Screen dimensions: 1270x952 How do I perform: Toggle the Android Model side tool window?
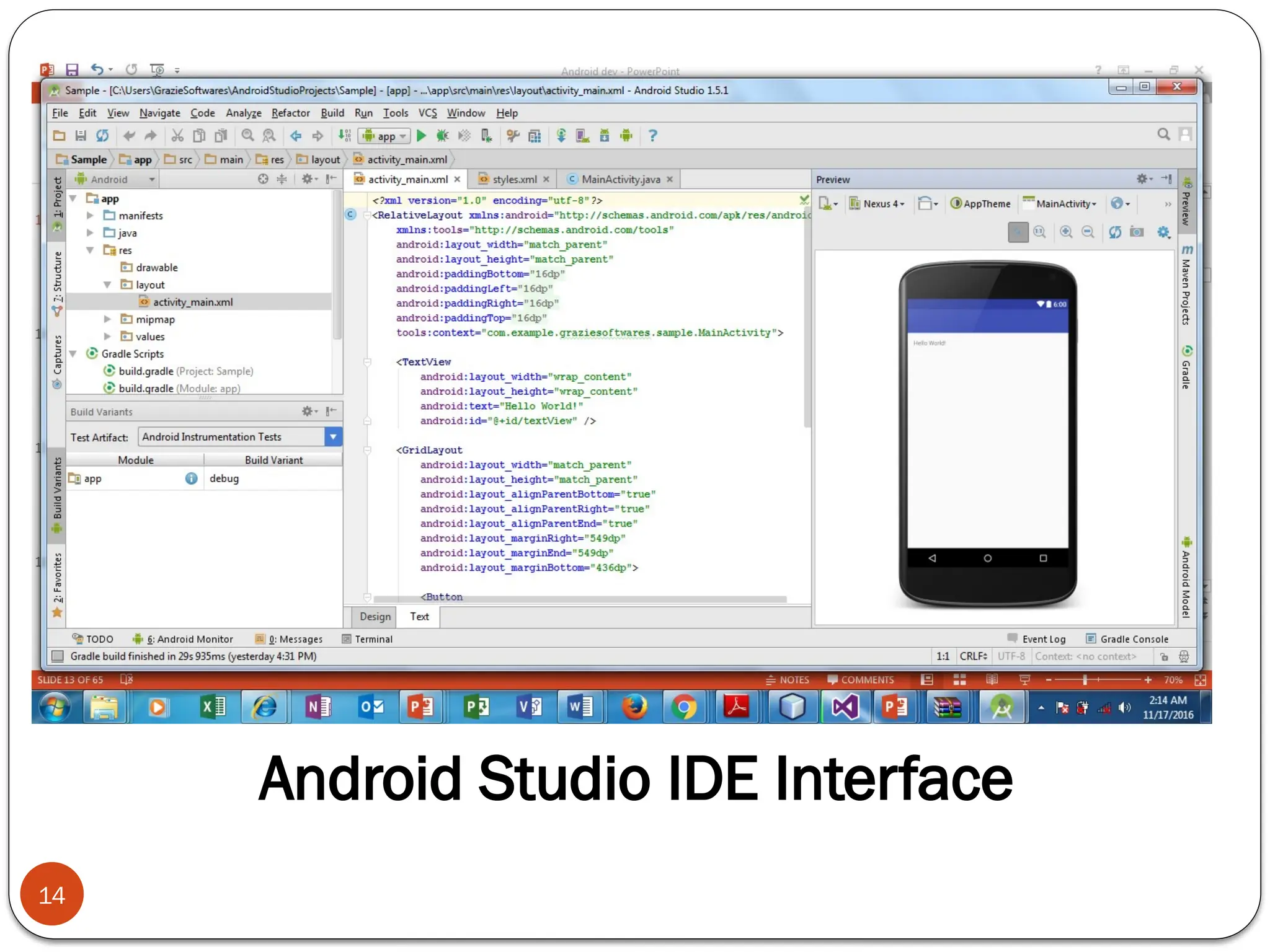click(x=1186, y=577)
